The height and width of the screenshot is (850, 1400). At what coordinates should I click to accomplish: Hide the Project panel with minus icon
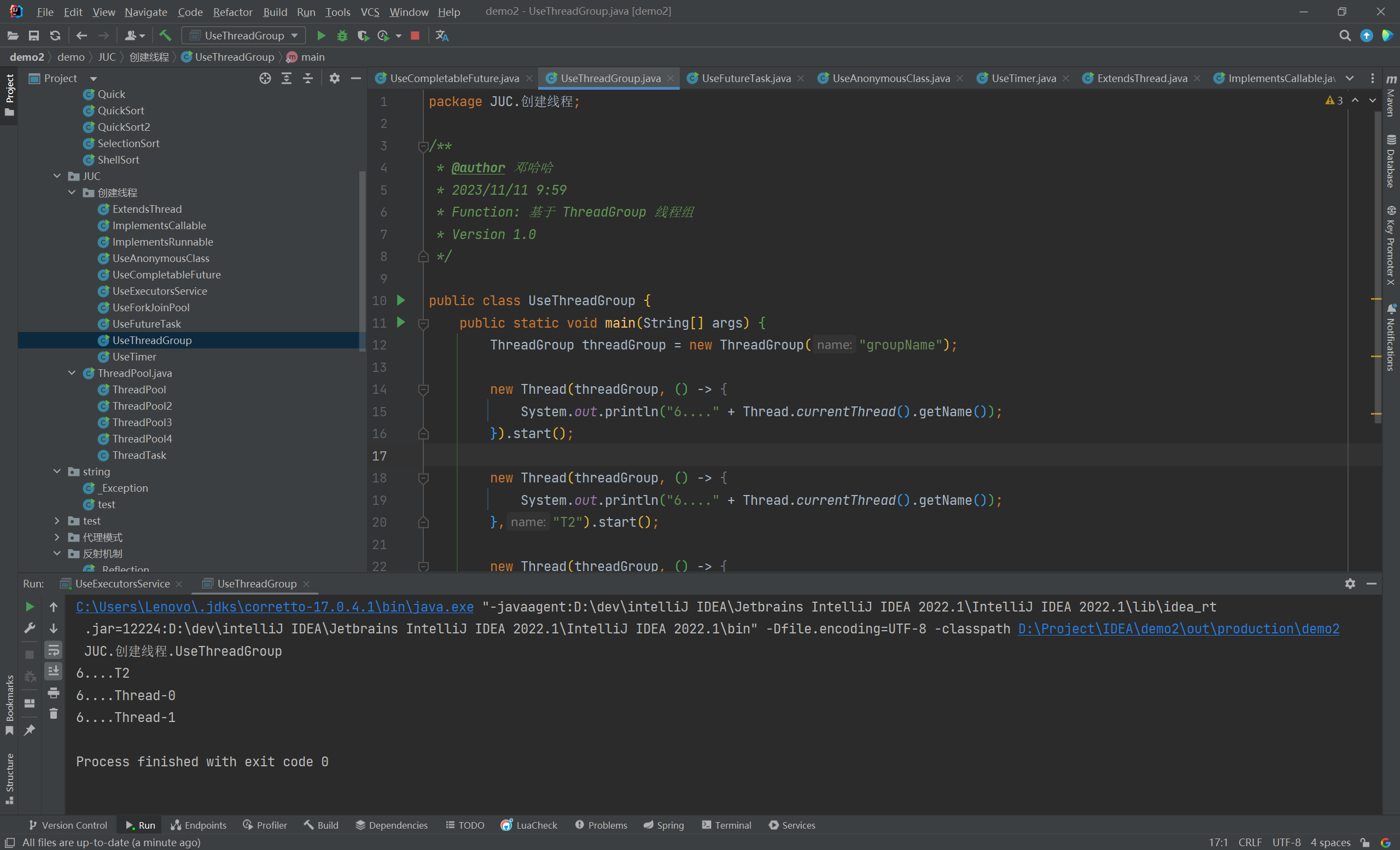[x=356, y=78]
